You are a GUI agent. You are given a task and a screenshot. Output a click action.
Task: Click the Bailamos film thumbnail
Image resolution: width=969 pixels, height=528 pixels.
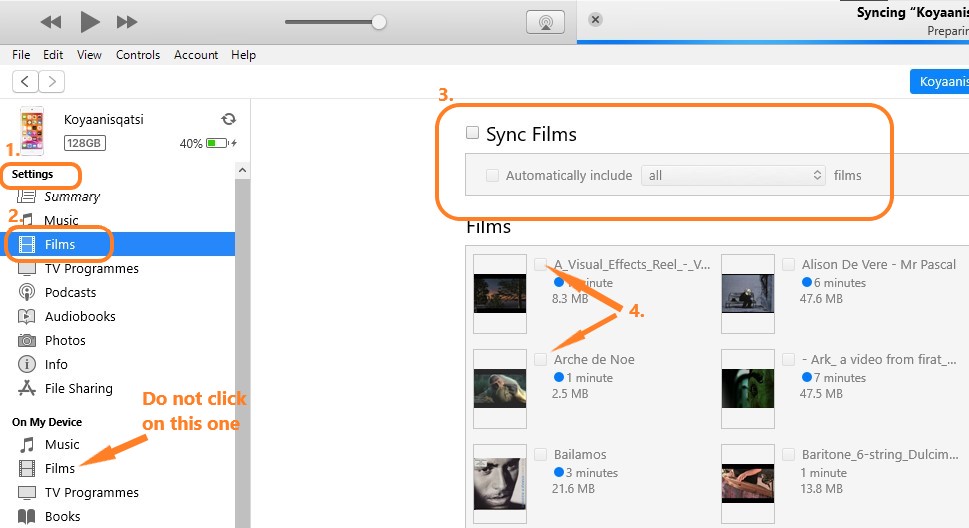[x=500, y=484]
